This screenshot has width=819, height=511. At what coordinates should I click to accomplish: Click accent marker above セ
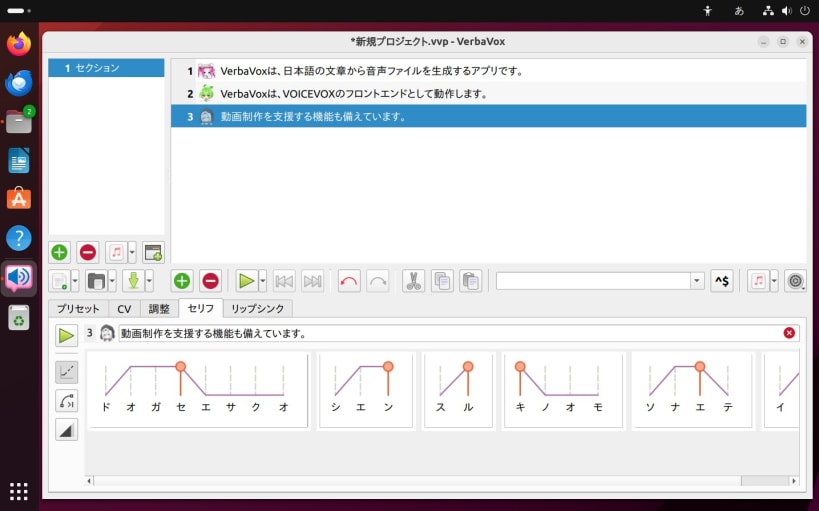point(181,366)
